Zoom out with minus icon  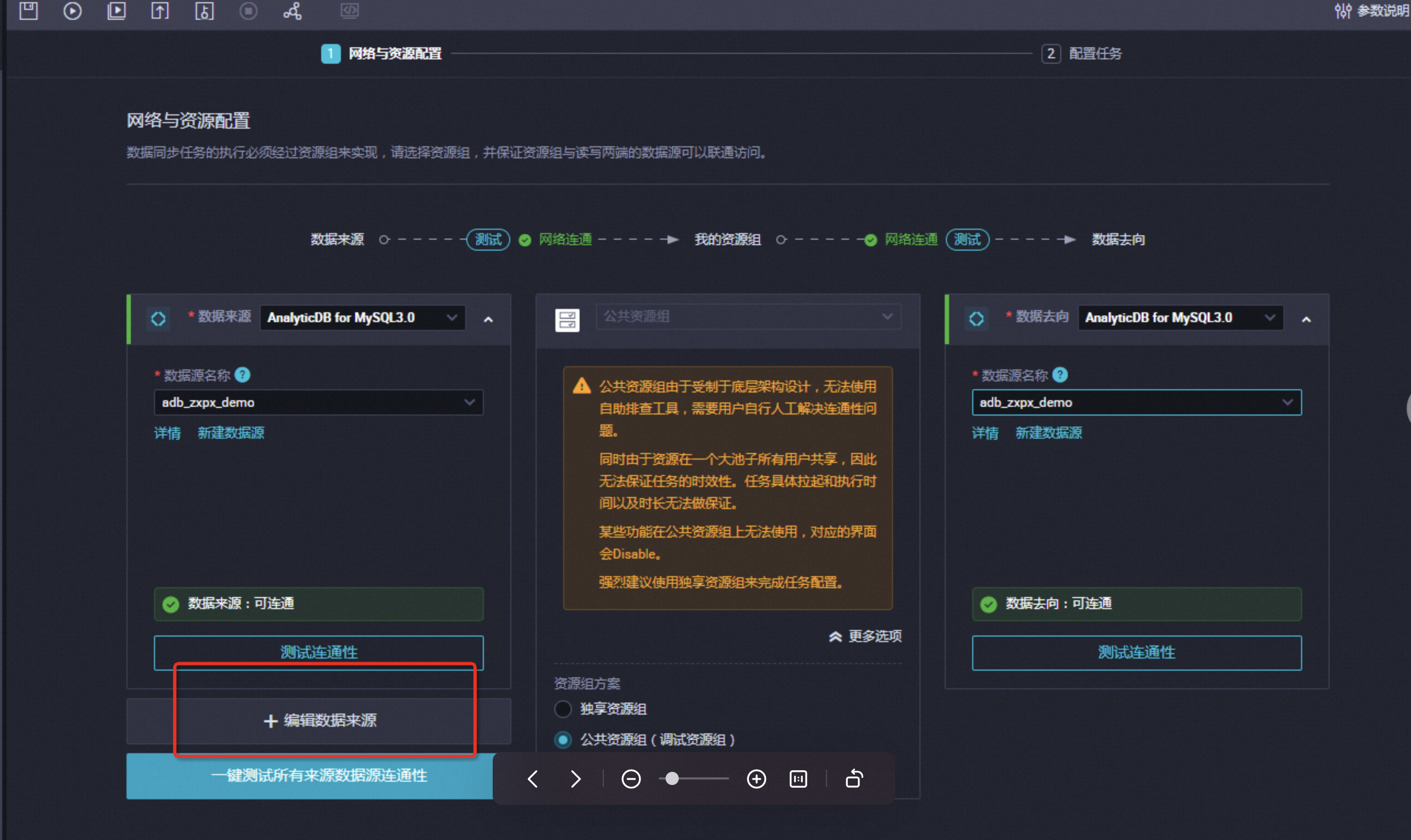point(631,779)
